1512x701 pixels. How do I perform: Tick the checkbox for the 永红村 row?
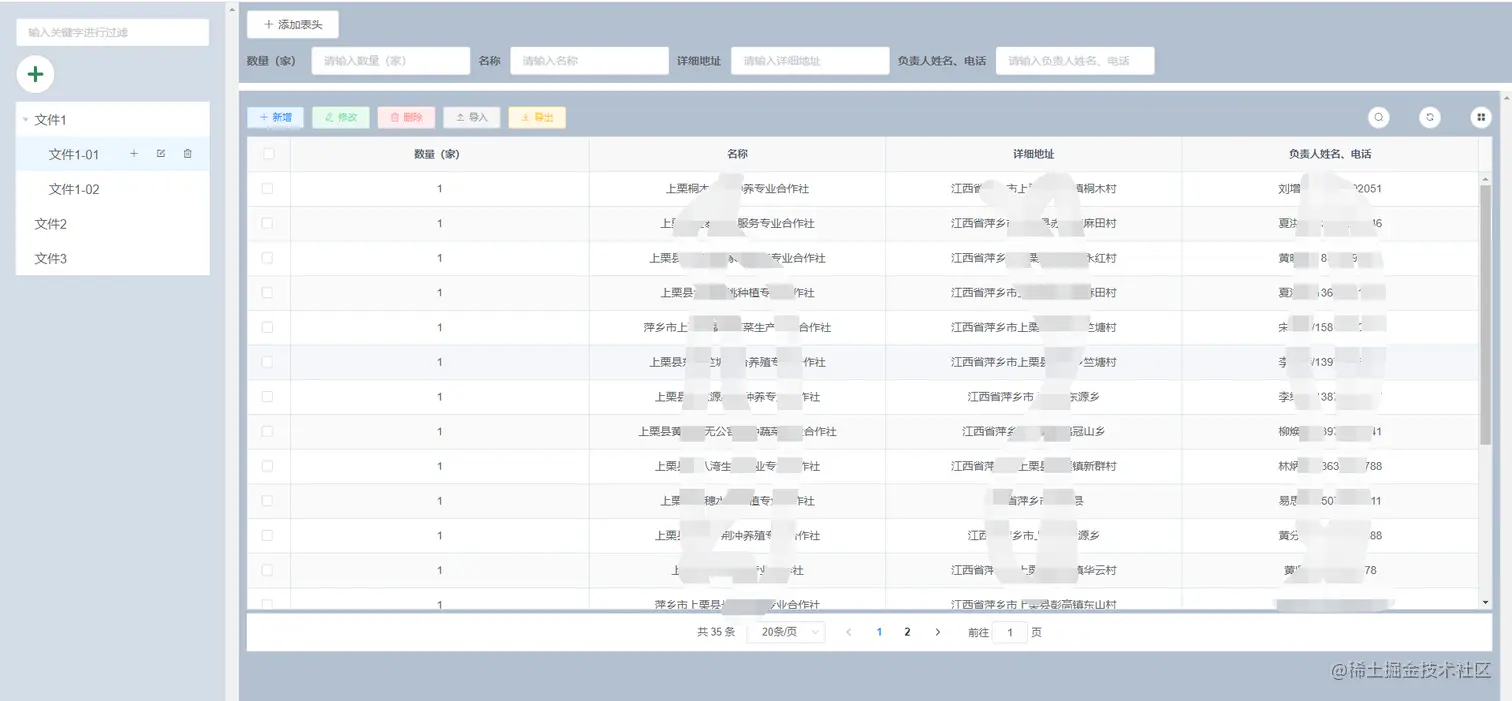268,258
